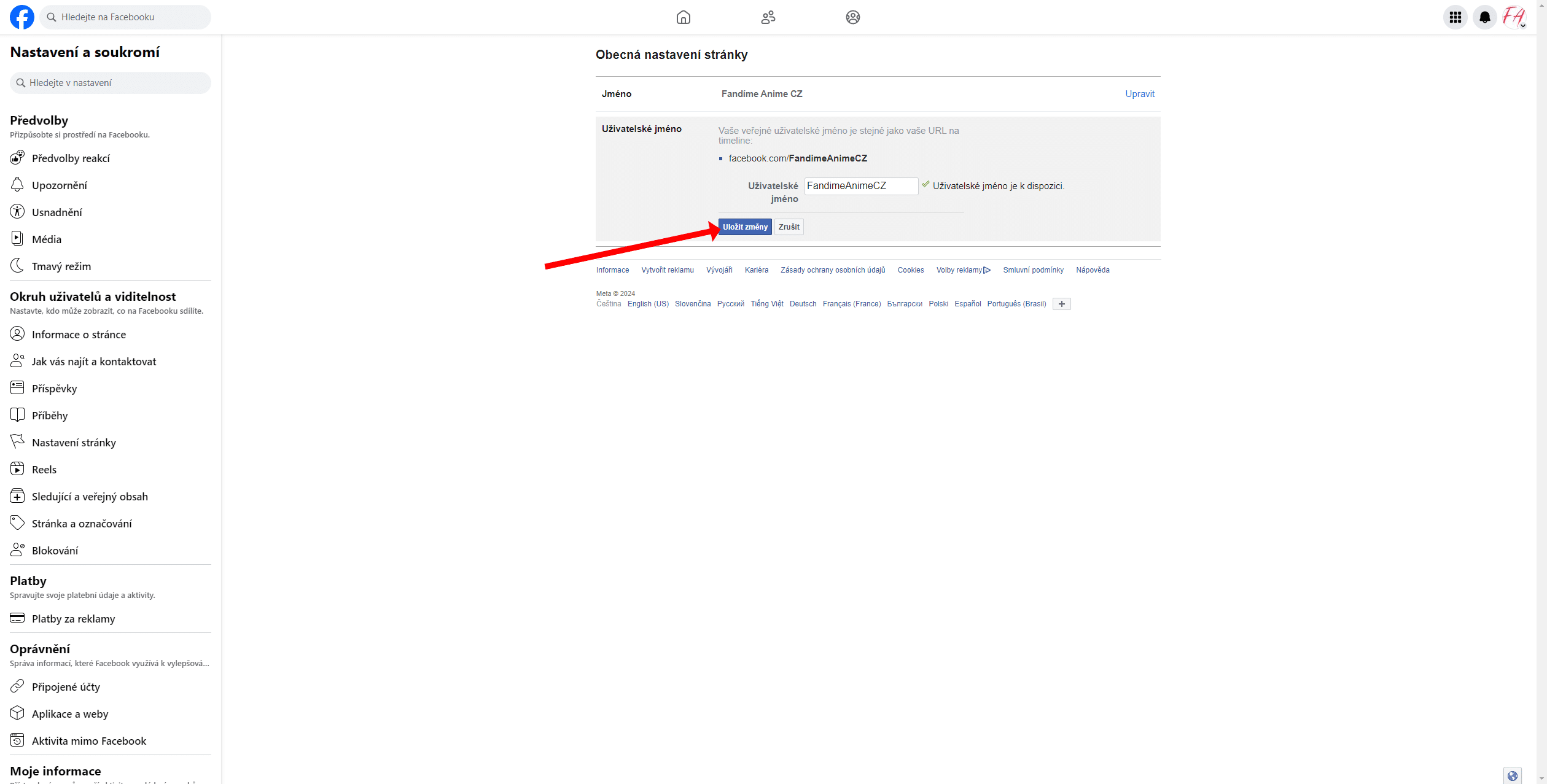Select Nastavení stránky in sidebar

74,443
